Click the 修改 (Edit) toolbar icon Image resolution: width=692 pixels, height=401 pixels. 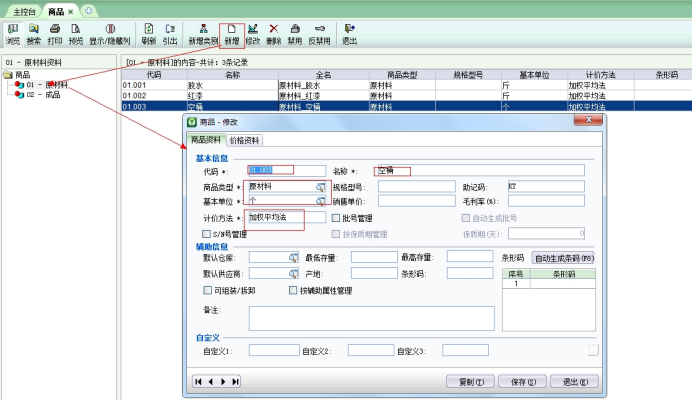point(253,35)
